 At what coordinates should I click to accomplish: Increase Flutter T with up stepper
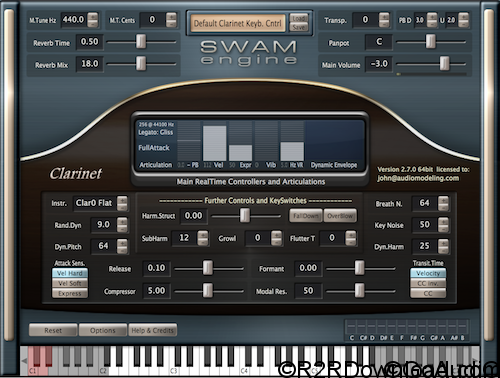[351, 234]
